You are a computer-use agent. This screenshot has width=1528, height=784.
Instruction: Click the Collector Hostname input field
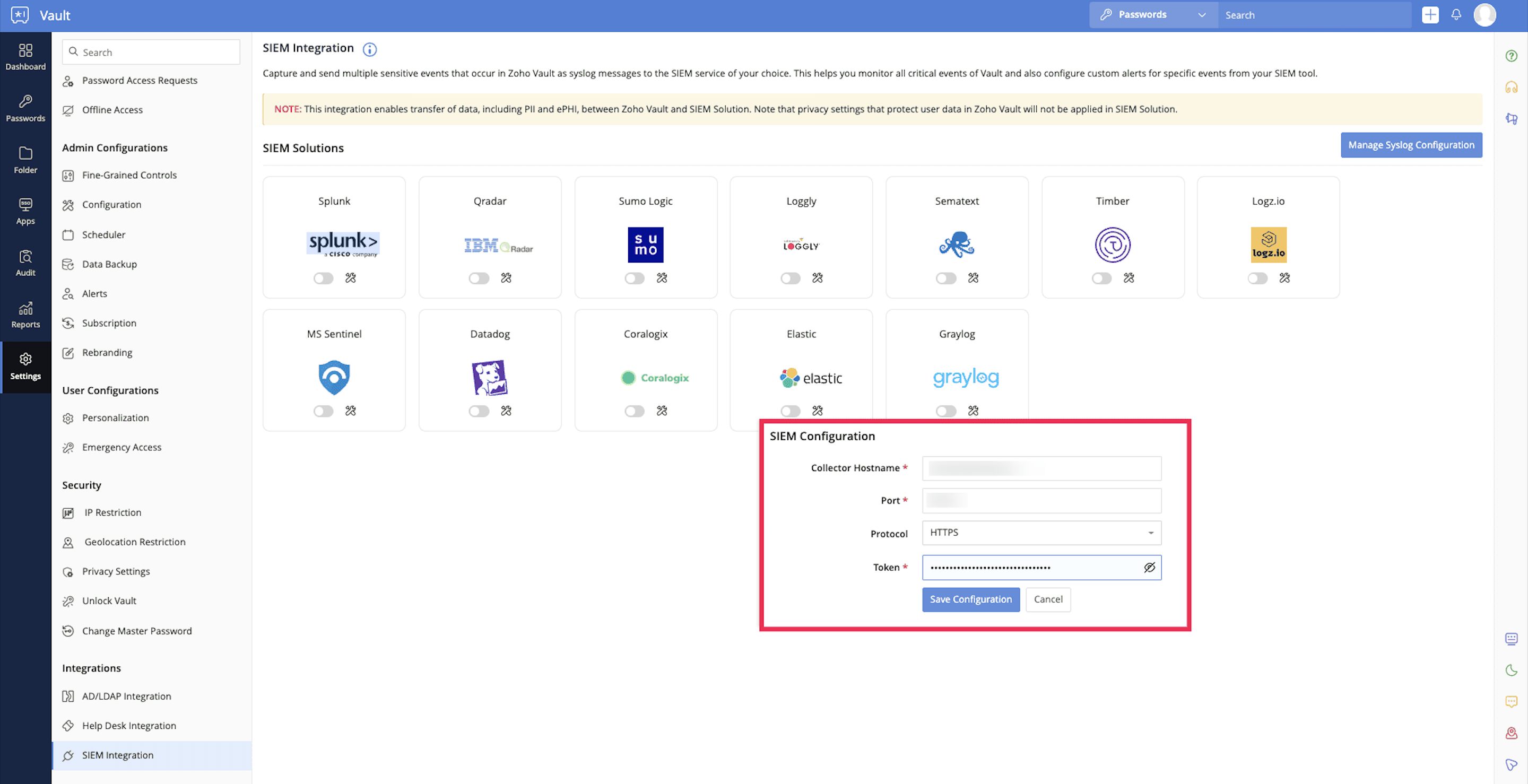point(1041,468)
